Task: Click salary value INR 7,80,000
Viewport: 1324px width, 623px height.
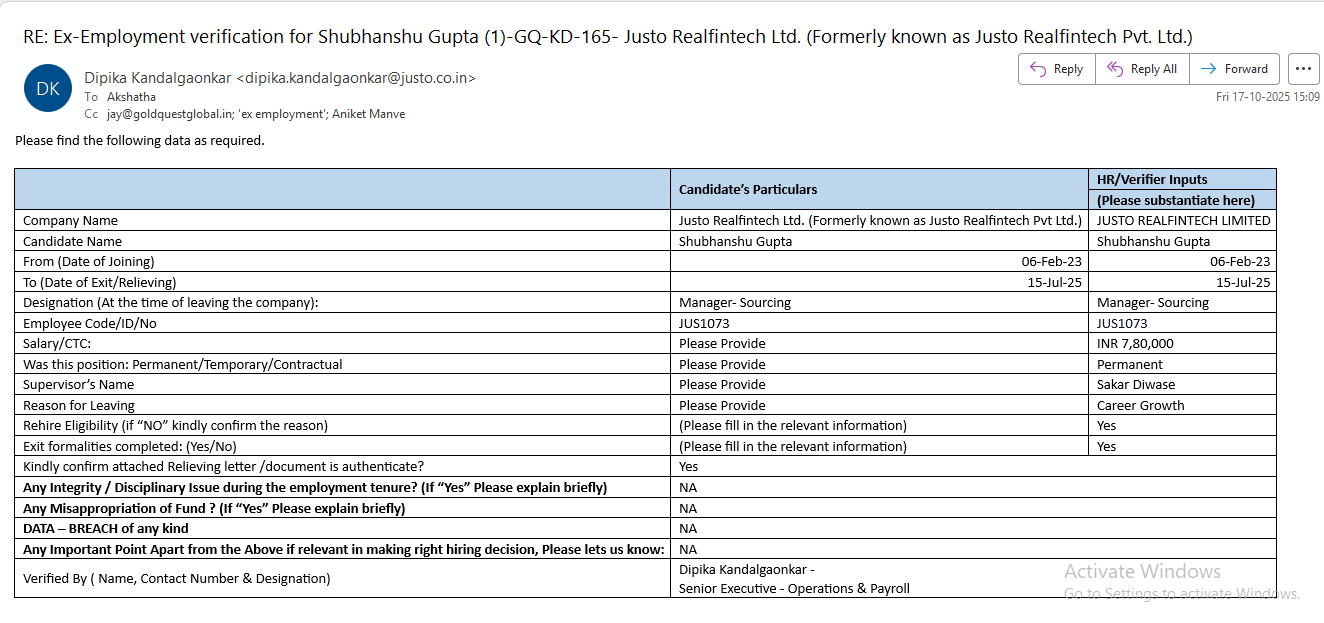Action: coord(1135,343)
